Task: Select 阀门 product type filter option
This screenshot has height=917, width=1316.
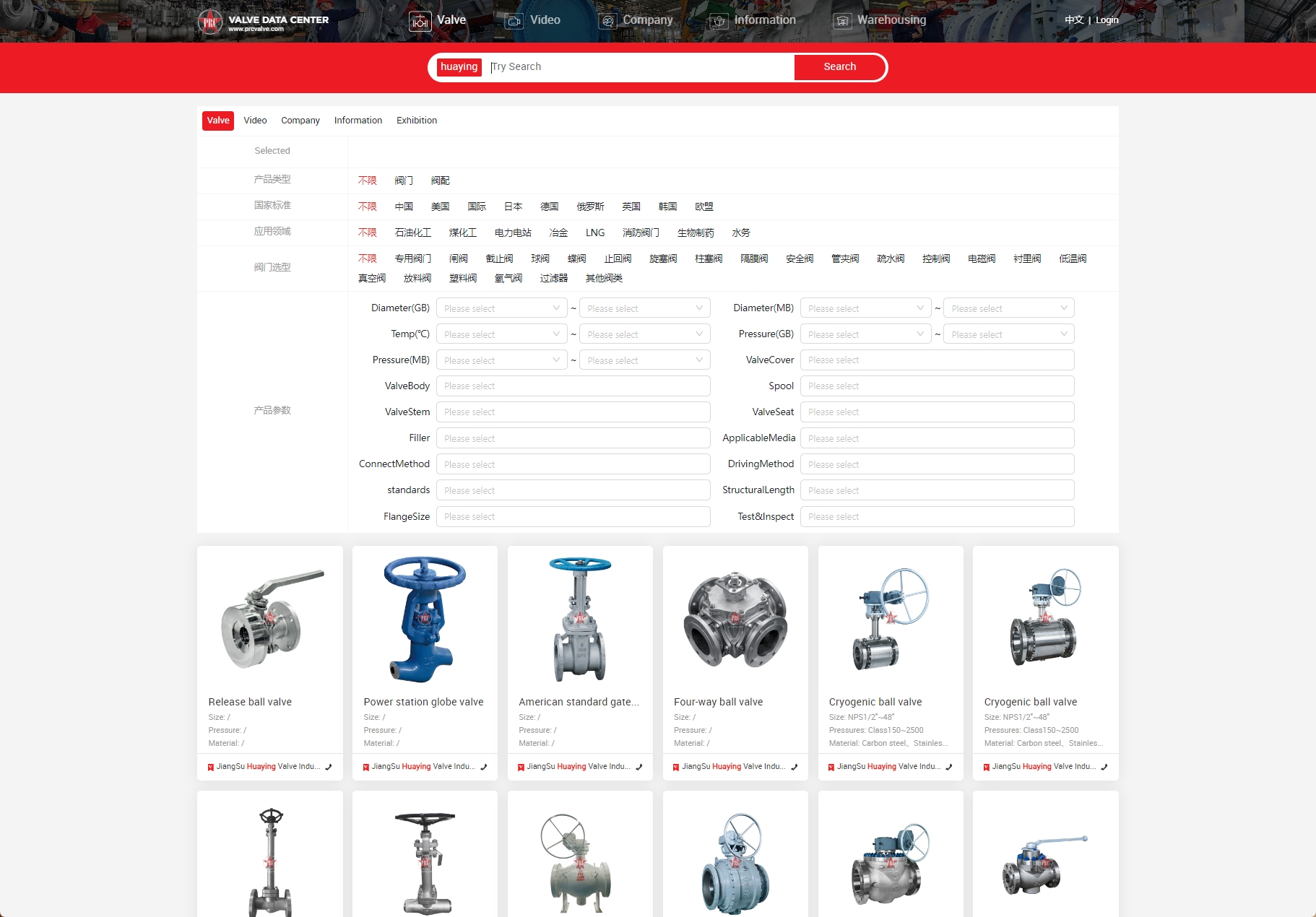Action: coord(404,181)
